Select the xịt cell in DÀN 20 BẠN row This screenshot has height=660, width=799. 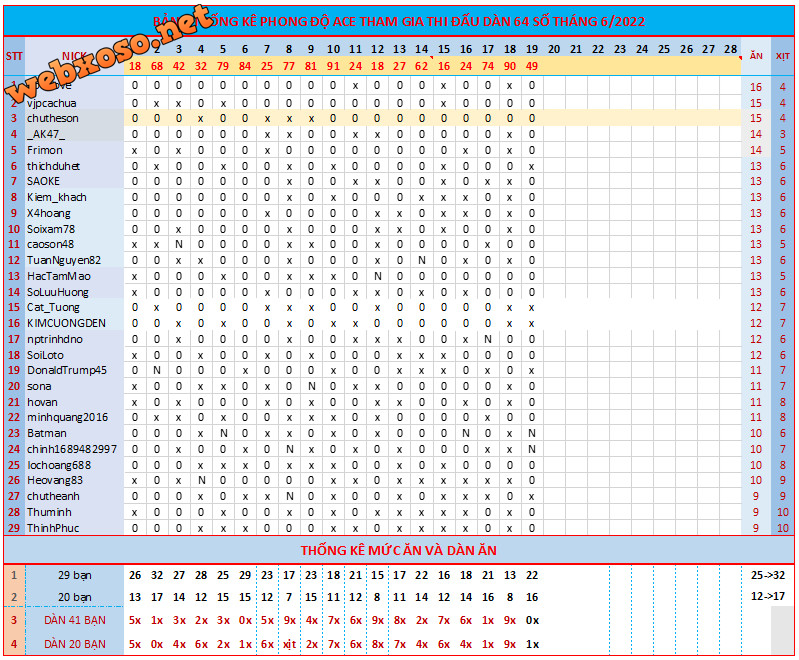point(289,644)
